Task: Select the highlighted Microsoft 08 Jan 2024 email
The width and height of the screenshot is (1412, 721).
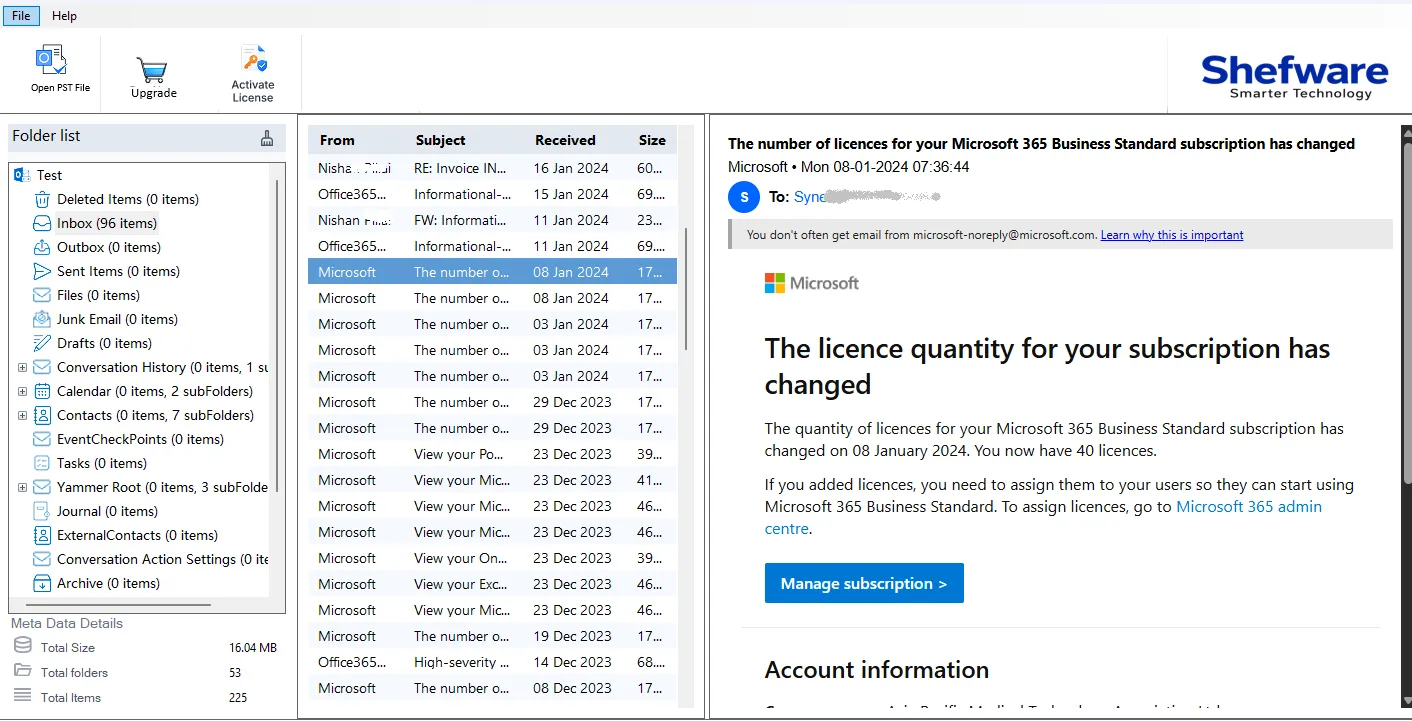Action: point(492,272)
